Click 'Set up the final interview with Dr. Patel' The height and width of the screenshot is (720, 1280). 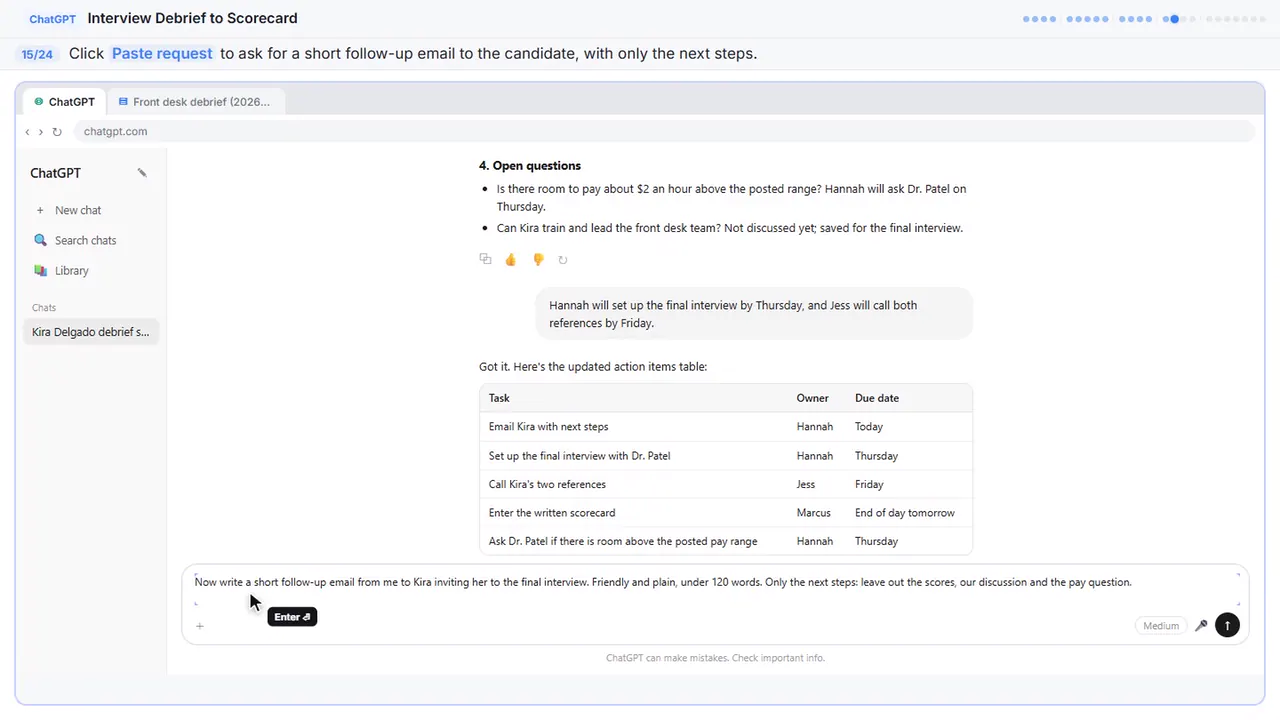point(579,456)
